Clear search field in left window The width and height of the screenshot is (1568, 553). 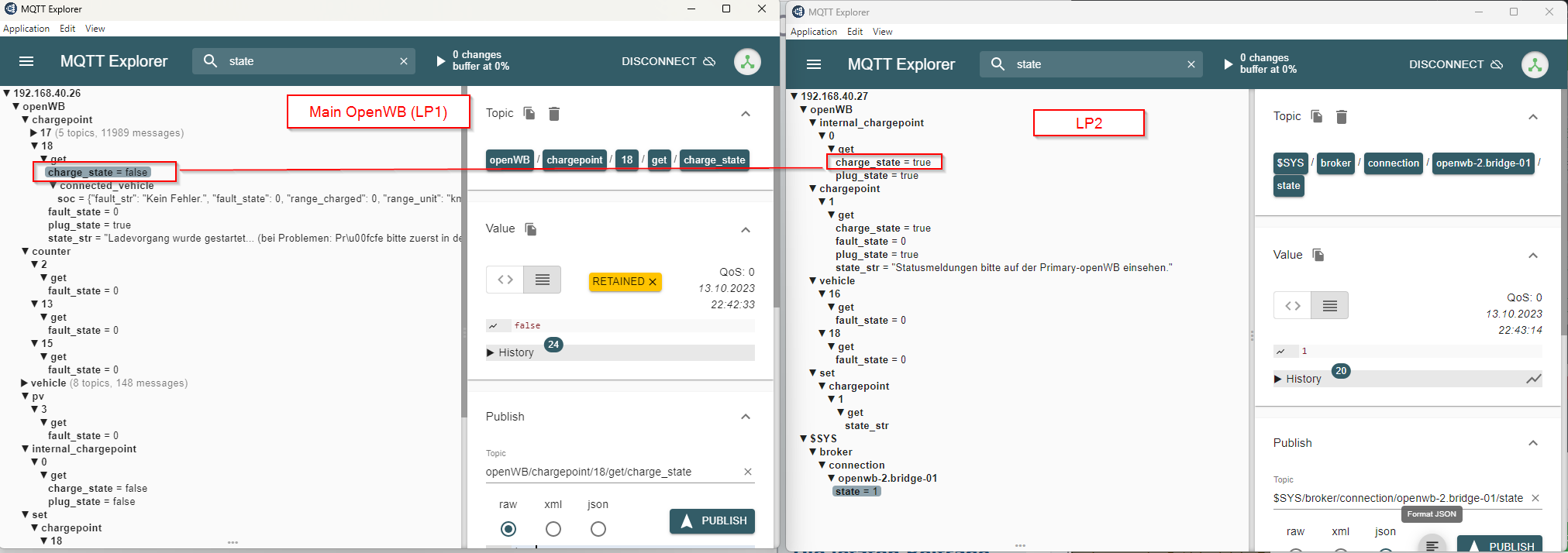[404, 61]
